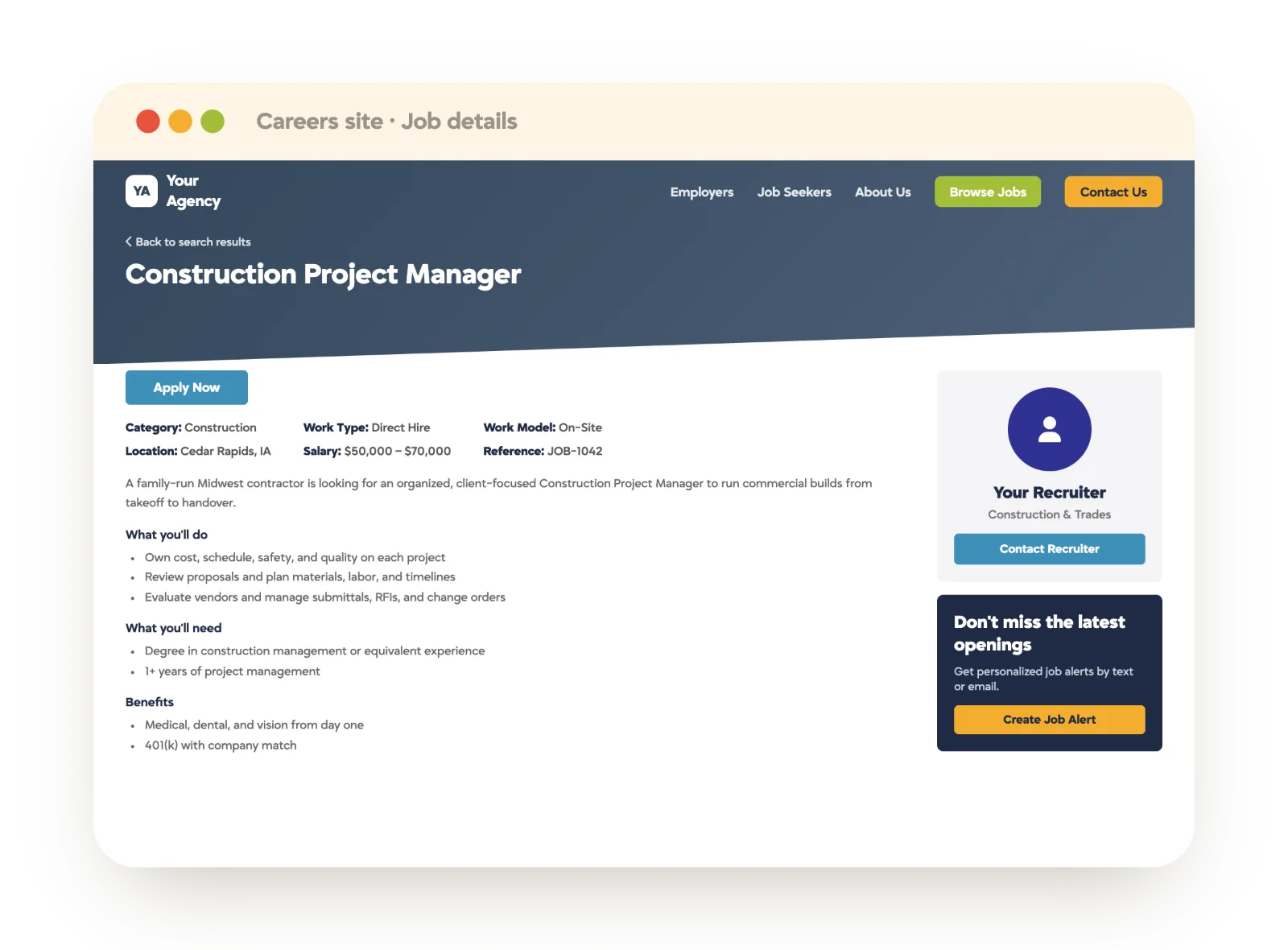The width and height of the screenshot is (1288, 950).
Task: Click the 'Evaluate vendors and manage submittals' bullet
Action: pyautogui.click(x=325, y=597)
